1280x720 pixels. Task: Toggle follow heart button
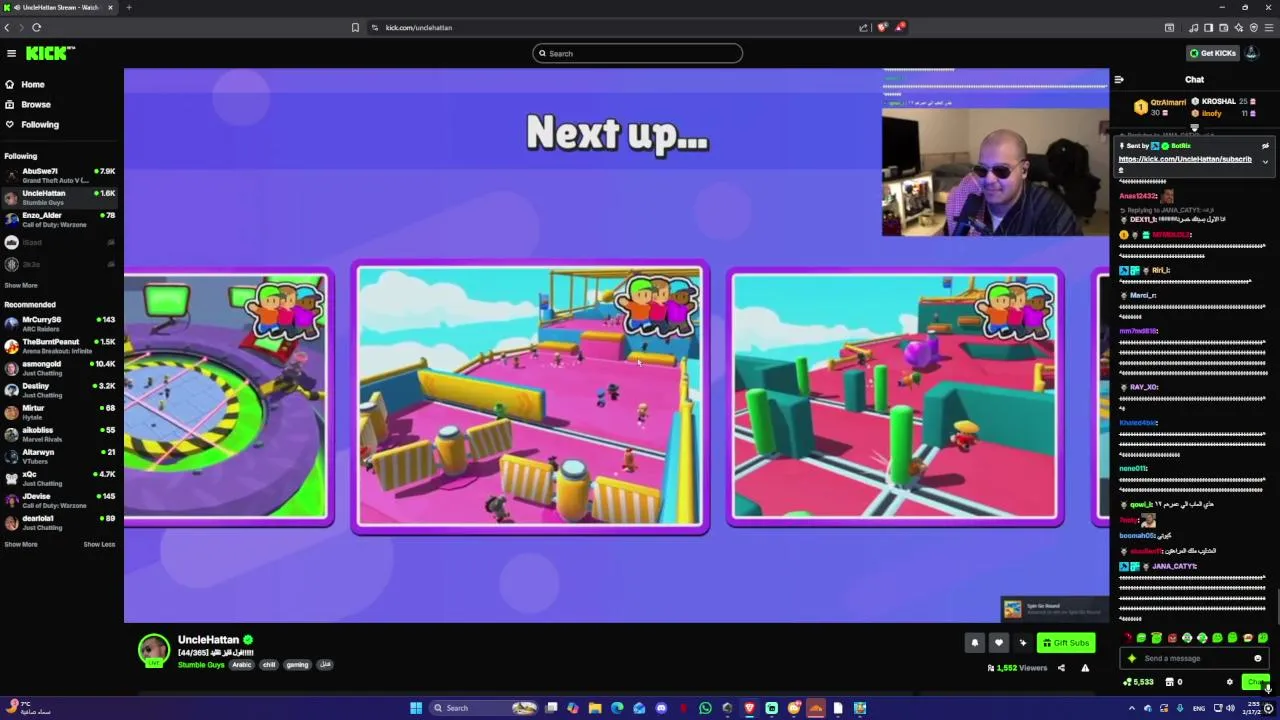pos(998,643)
